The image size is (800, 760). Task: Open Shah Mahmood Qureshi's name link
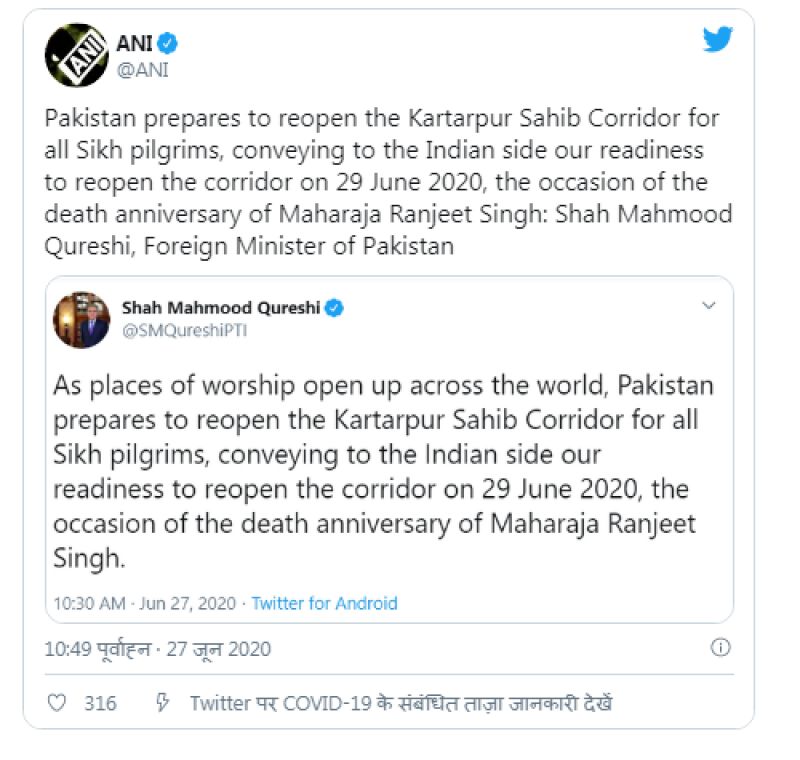point(221,308)
